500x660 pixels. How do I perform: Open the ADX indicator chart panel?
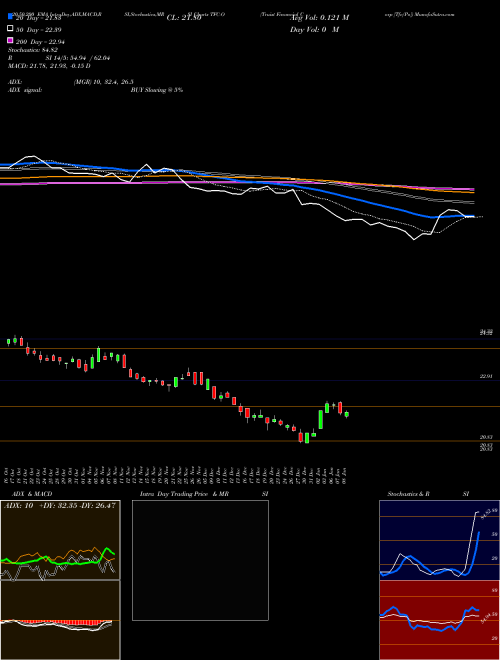pos(60,540)
